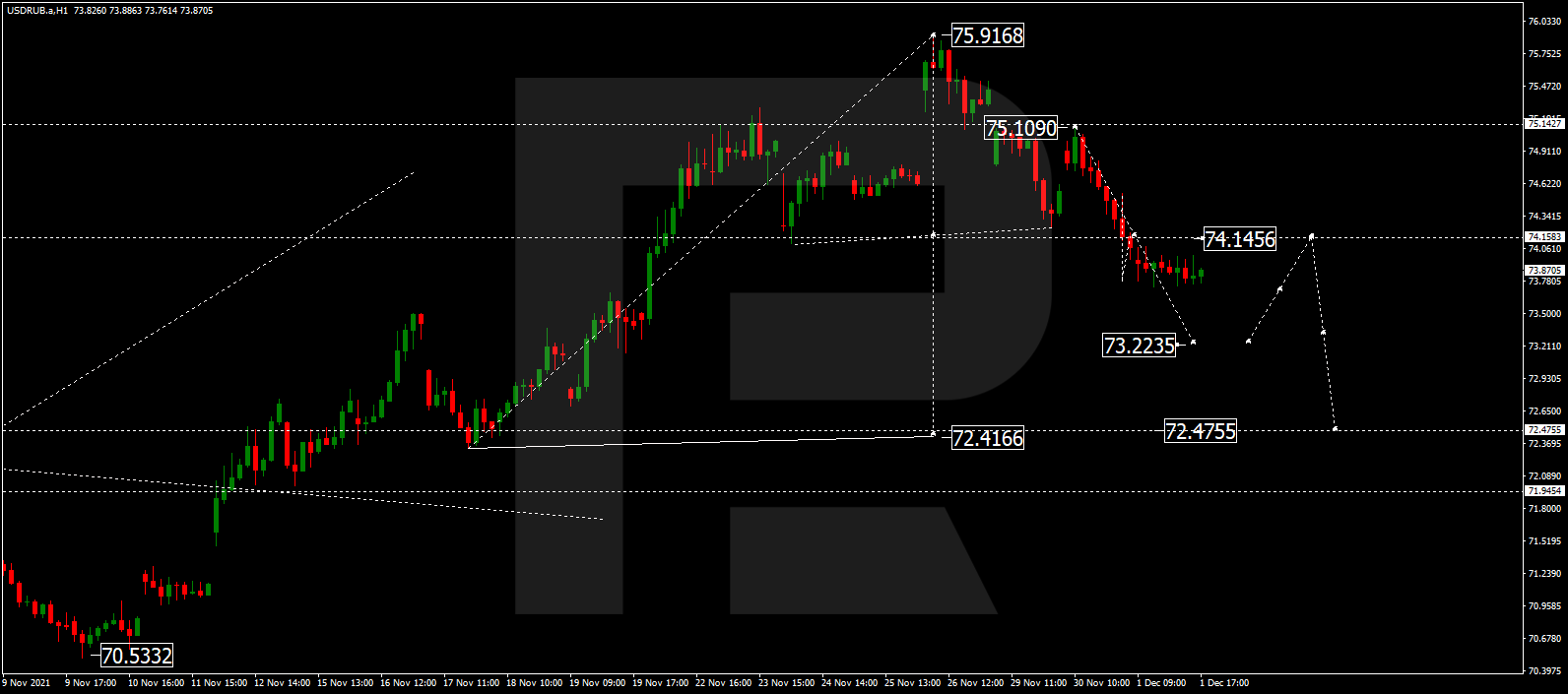The width and height of the screenshot is (1568, 694).
Task: Click the 75.9168 peak price label
Action: [987, 36]
